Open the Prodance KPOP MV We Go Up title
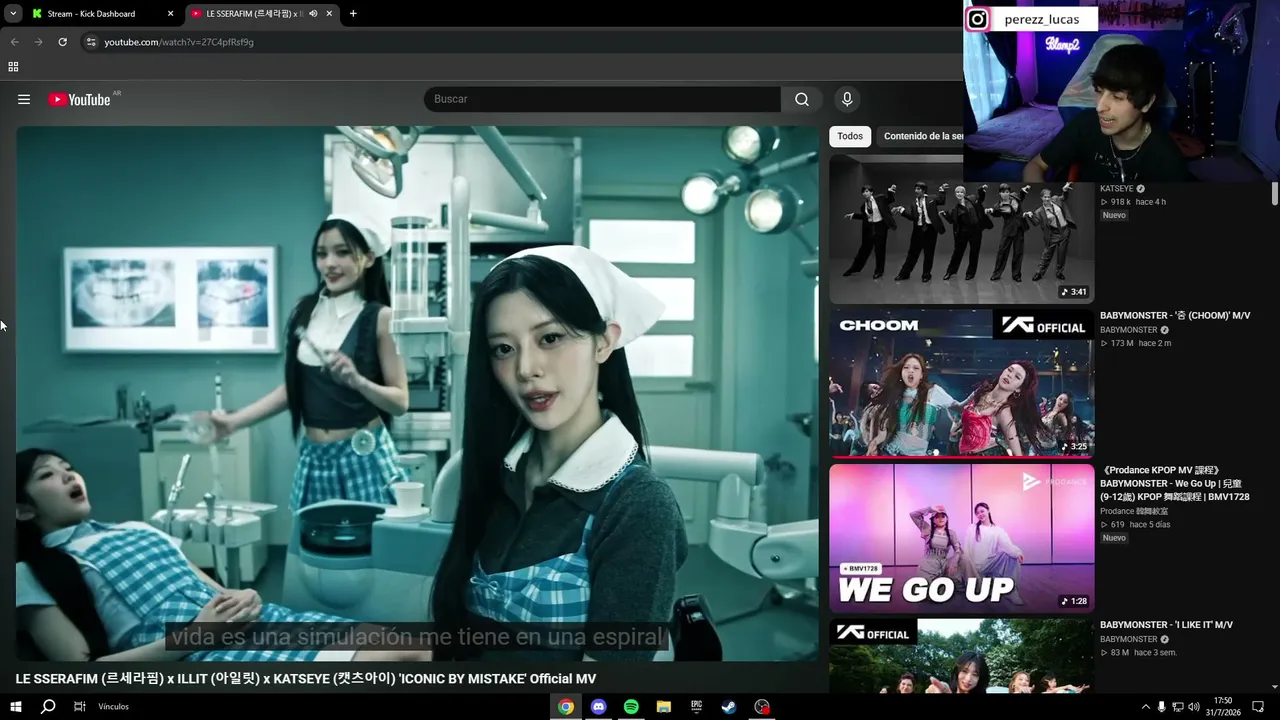This screenshot has height=720, width=1280. click(1175, 483)
